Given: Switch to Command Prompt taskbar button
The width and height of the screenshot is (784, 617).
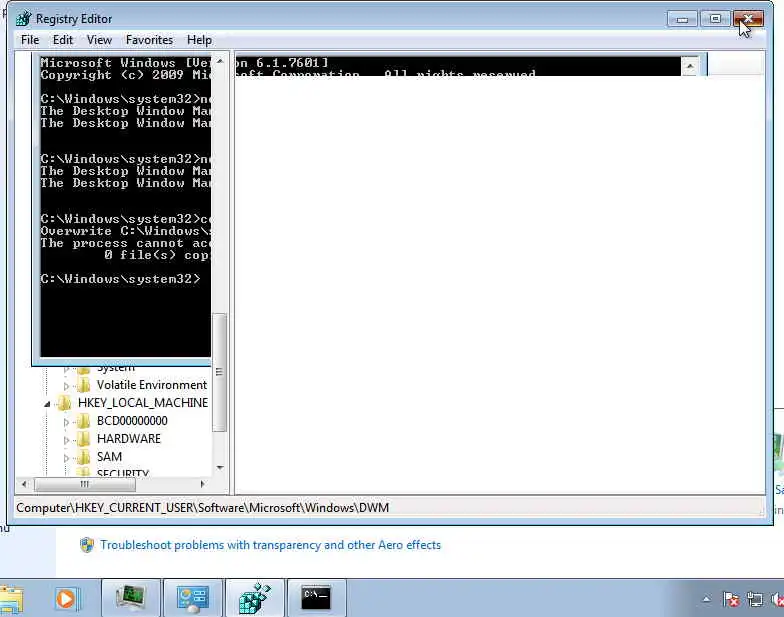Looking at the screenshot, I should 316,598.
